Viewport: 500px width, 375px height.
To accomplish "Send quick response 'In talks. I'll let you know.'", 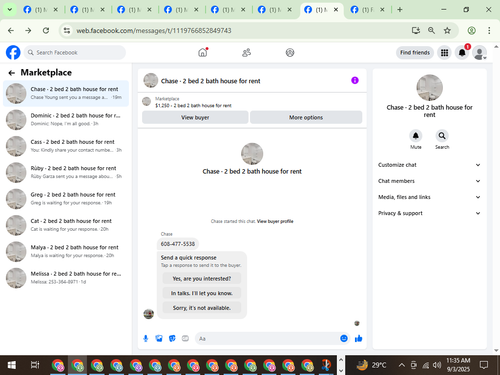I will (202, 293).
